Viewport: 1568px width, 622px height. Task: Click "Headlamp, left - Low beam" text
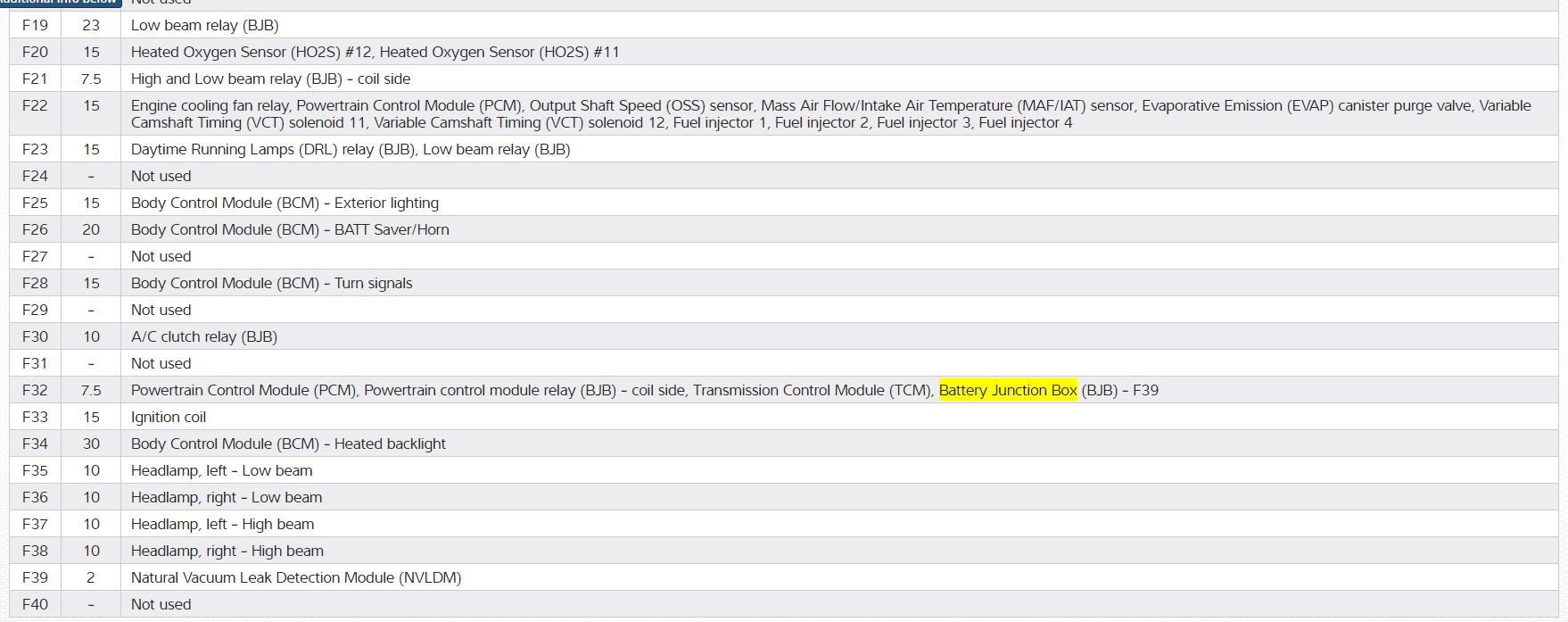point(221,470)
